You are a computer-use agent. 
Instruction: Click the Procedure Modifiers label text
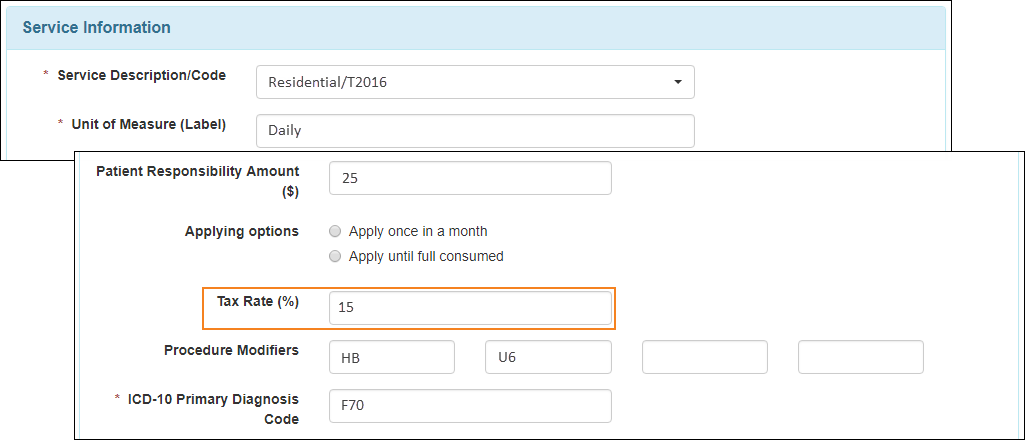point(232,350)
